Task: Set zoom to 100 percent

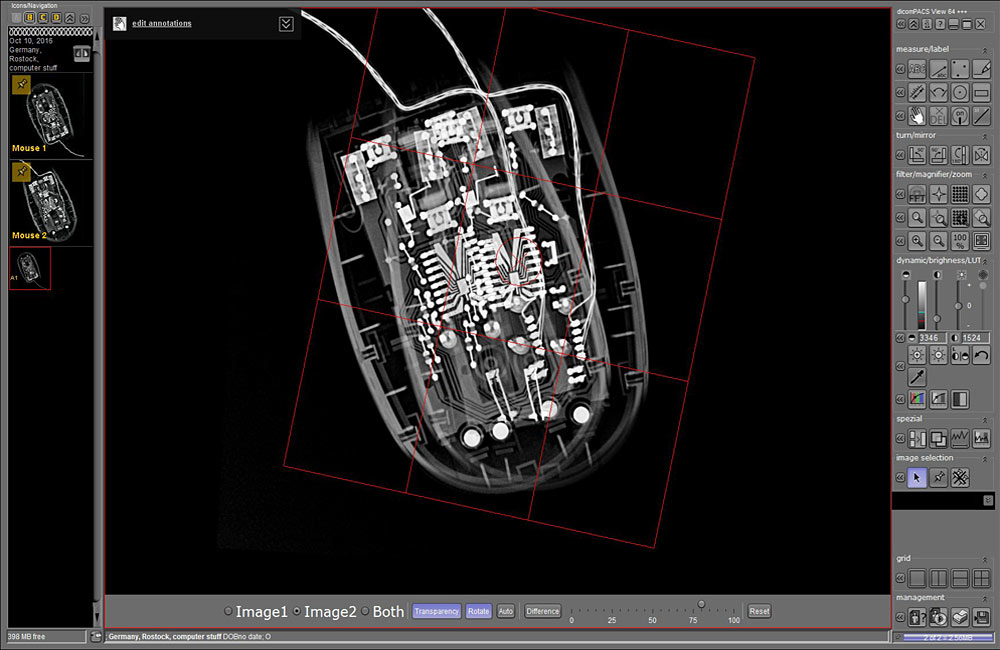Action: point(958,239)
